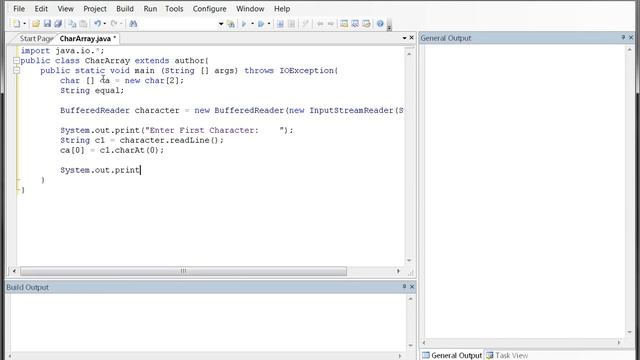Click the Find in Files icon
This screenshot has width=640, height=360.
coord(231,24)
